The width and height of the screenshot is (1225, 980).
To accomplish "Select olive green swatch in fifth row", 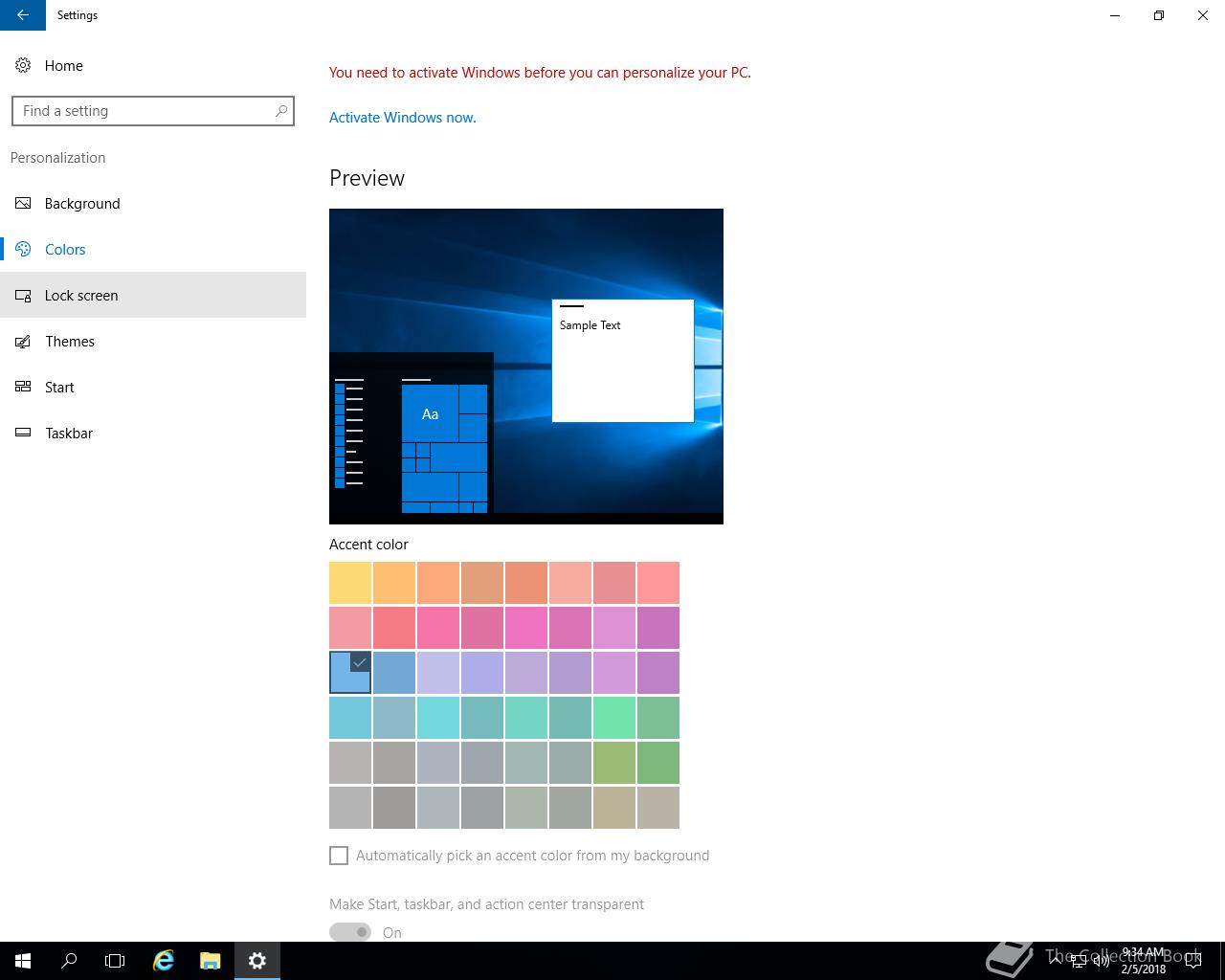I will point(614,762).
